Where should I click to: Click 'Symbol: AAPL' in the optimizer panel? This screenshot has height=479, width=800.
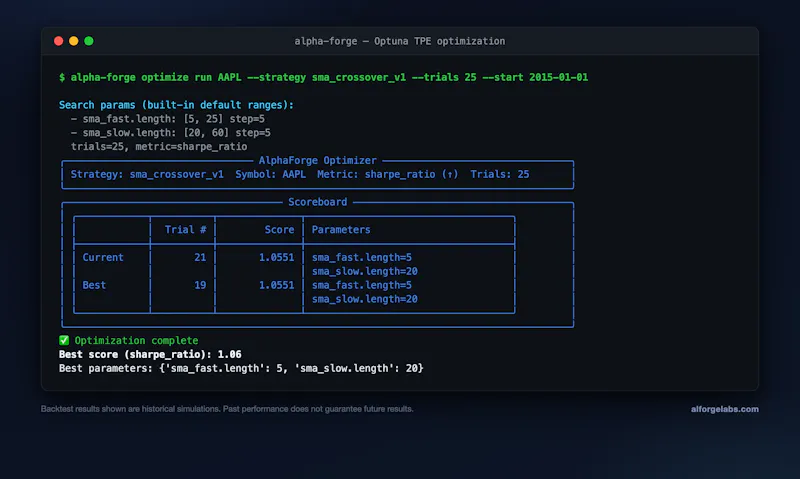pos(270,174)
